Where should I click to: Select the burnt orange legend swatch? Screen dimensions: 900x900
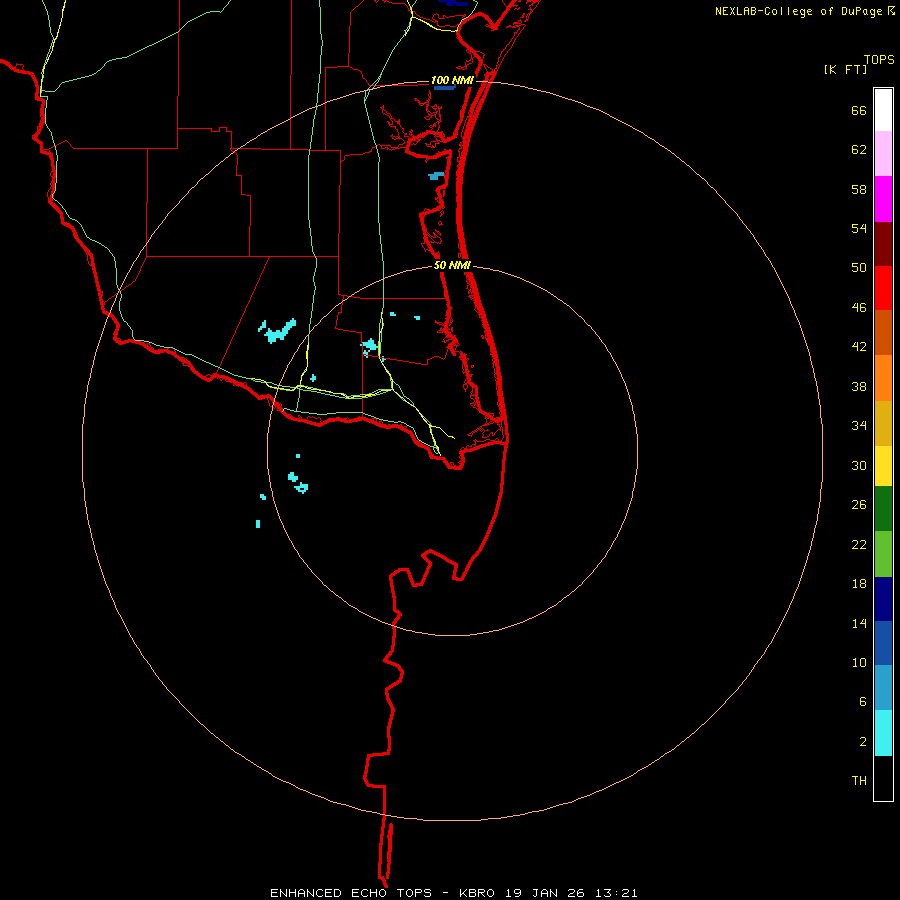click(883, 332)
